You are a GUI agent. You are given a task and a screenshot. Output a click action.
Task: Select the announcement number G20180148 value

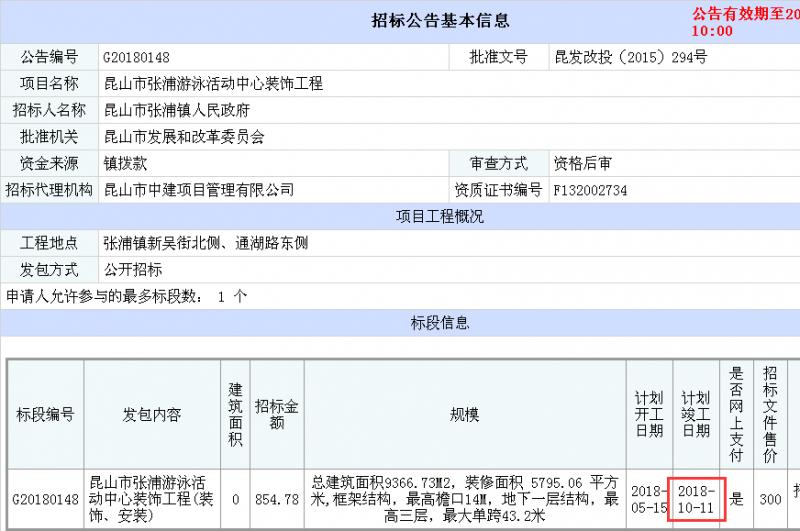(x=136, y=57)
